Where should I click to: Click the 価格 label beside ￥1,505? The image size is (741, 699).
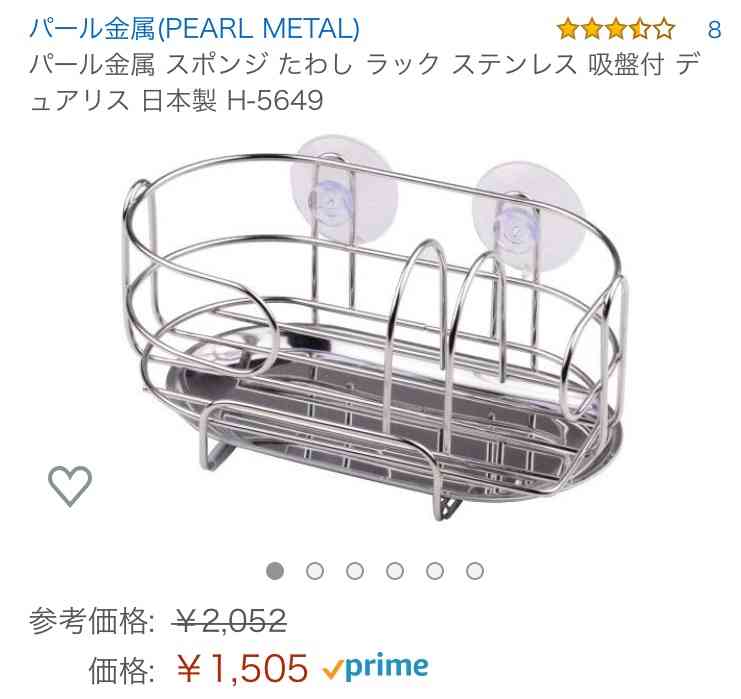(121, 669)
